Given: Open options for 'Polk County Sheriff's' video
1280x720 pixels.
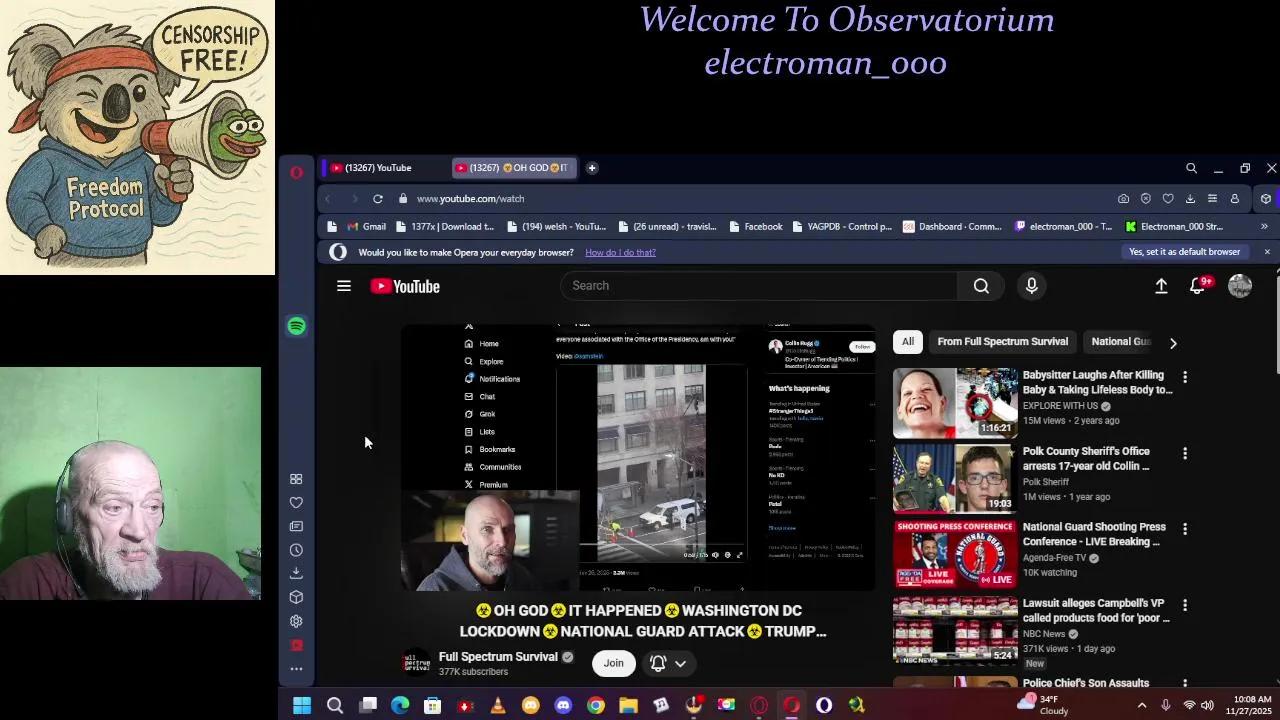Looking at the screenshot, I should pos(1185,453).
